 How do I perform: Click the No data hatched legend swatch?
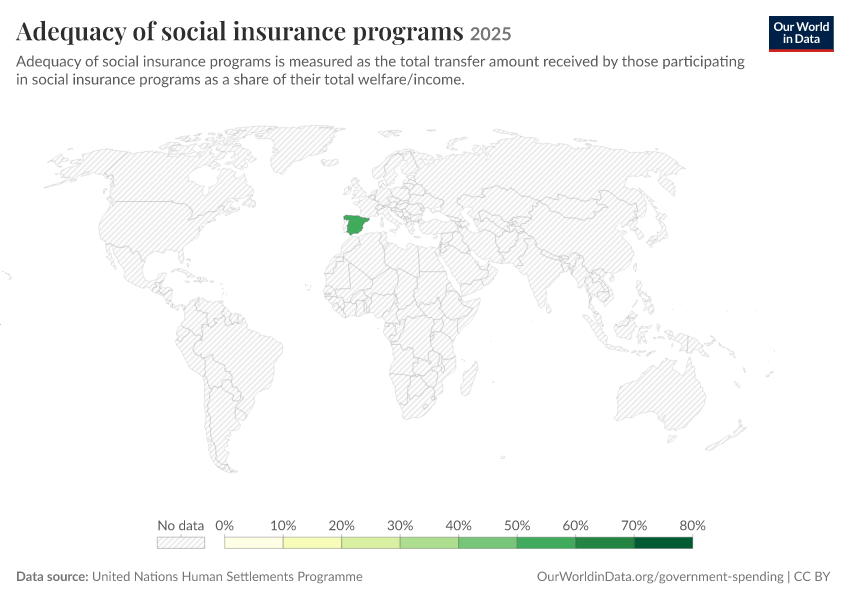(181, 543)
